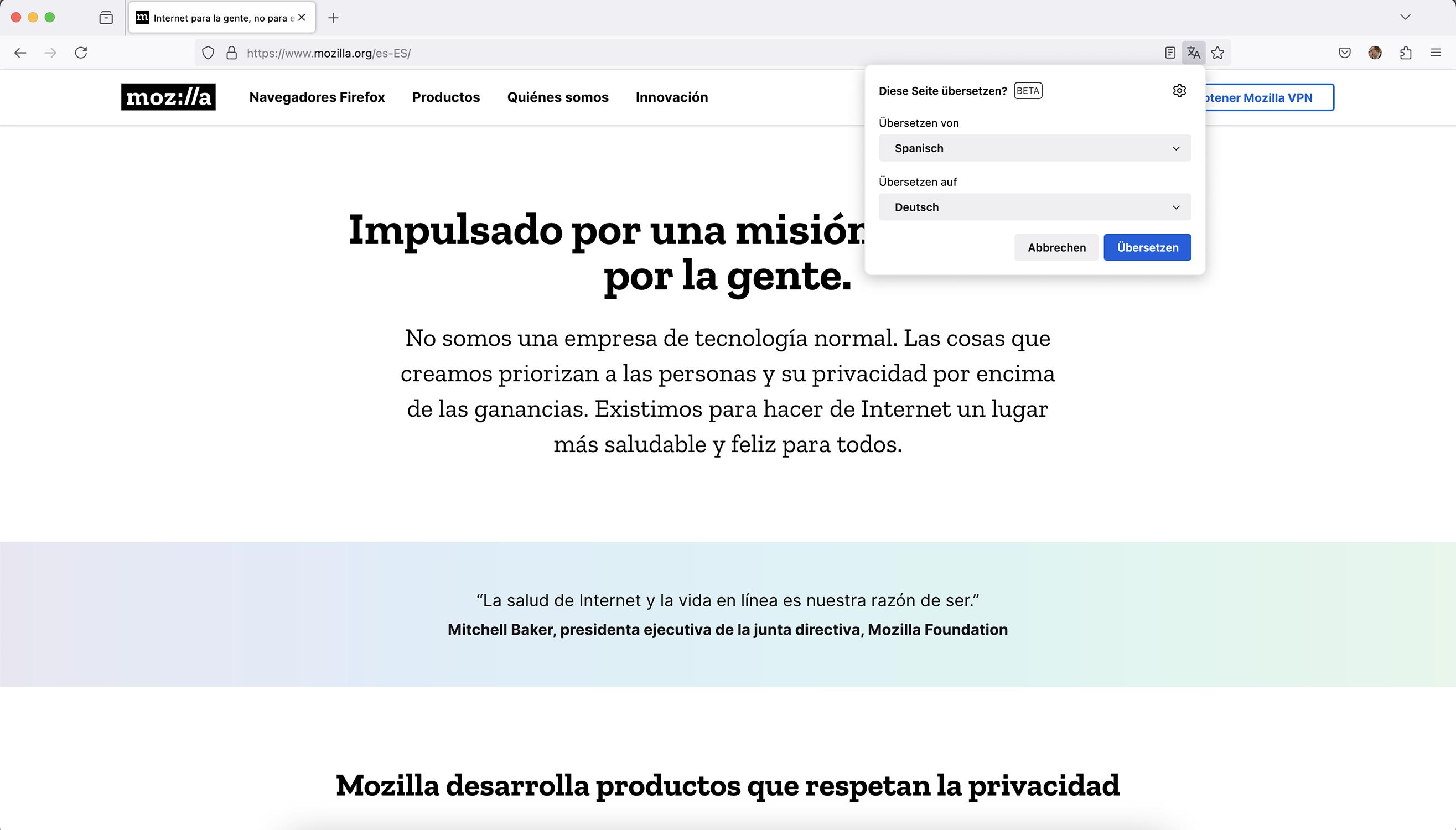Open a new tab with plus button
This screenshot has width=1456, height=830.
click(x=334, y=18)
